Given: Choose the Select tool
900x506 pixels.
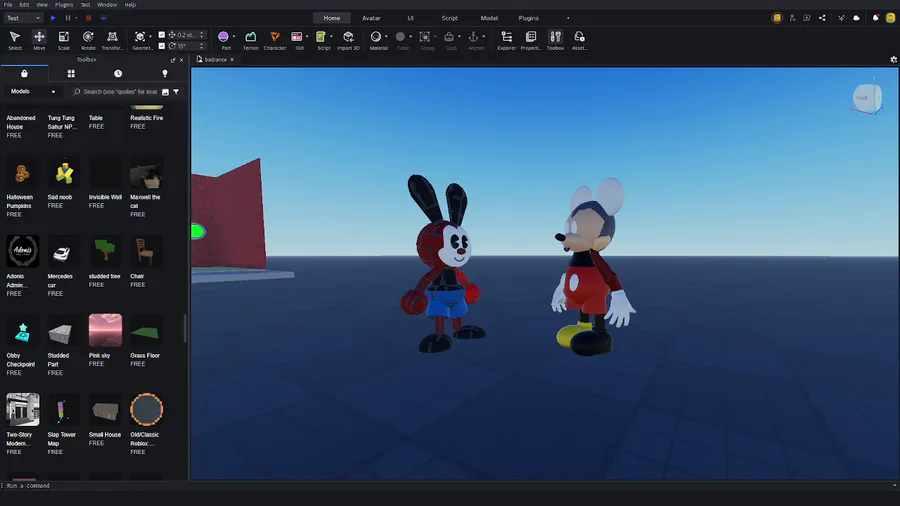Looking at the screenshot, I should [x=15, y=40].
